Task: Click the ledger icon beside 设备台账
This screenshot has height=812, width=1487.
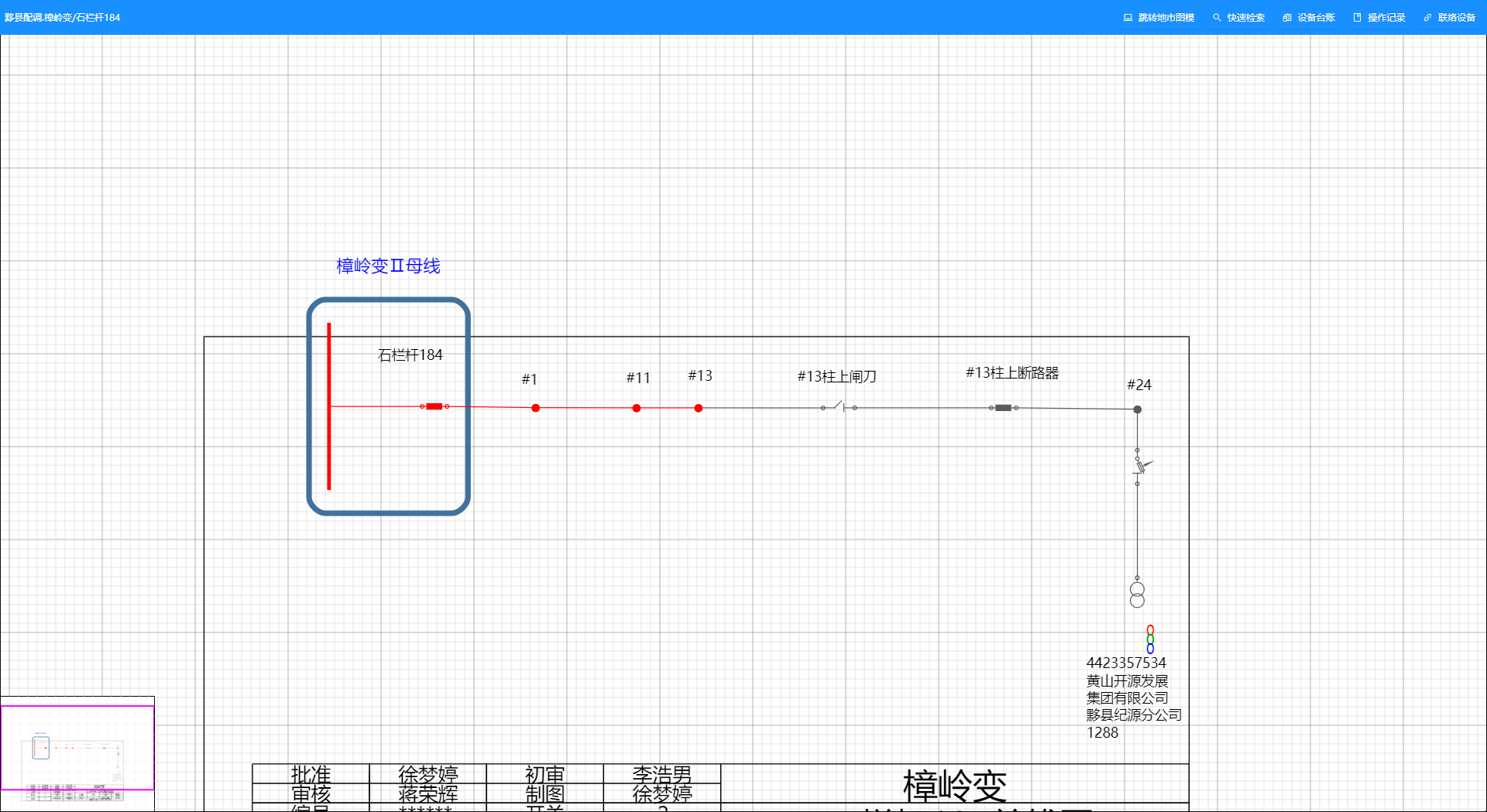Action: (x=1287, y=17)
